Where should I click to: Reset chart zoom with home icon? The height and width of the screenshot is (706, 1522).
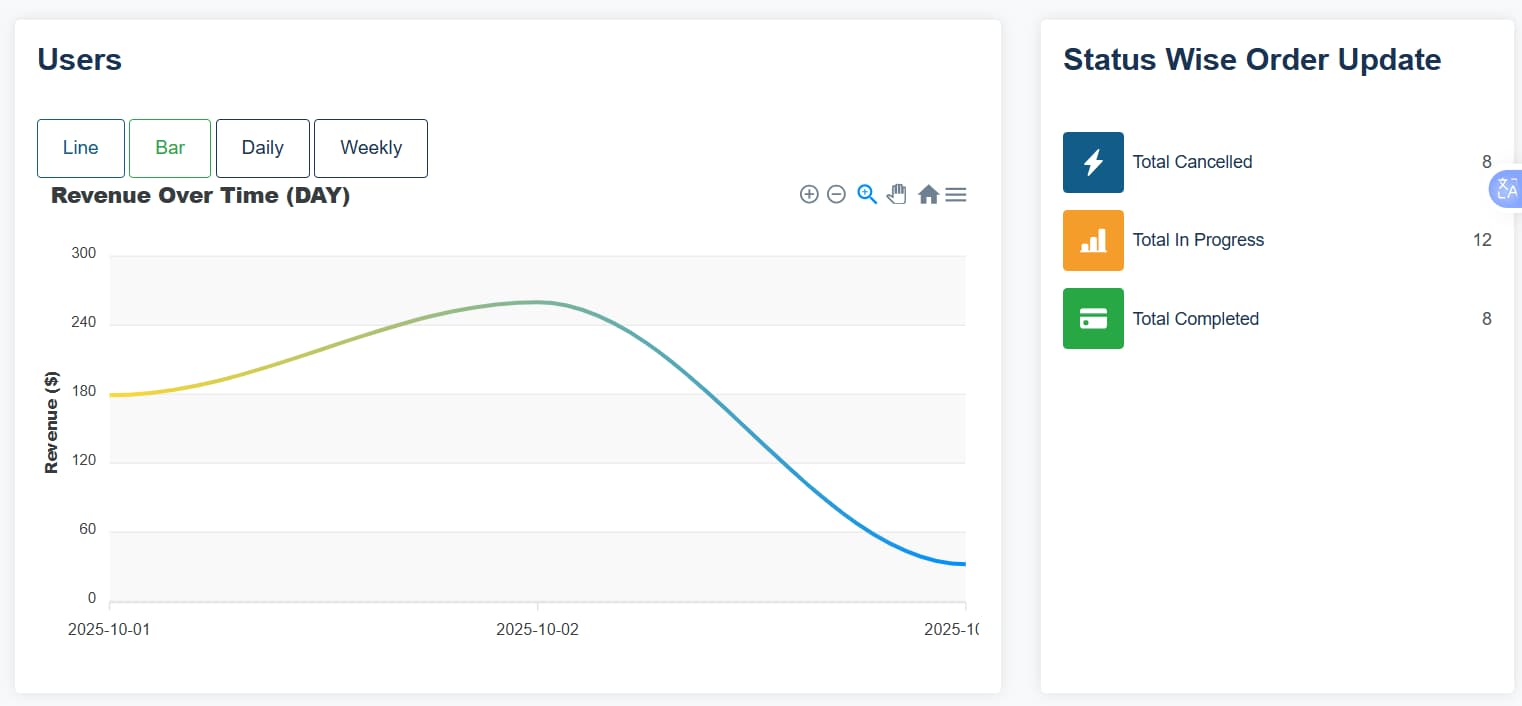(x=928, y=194)
